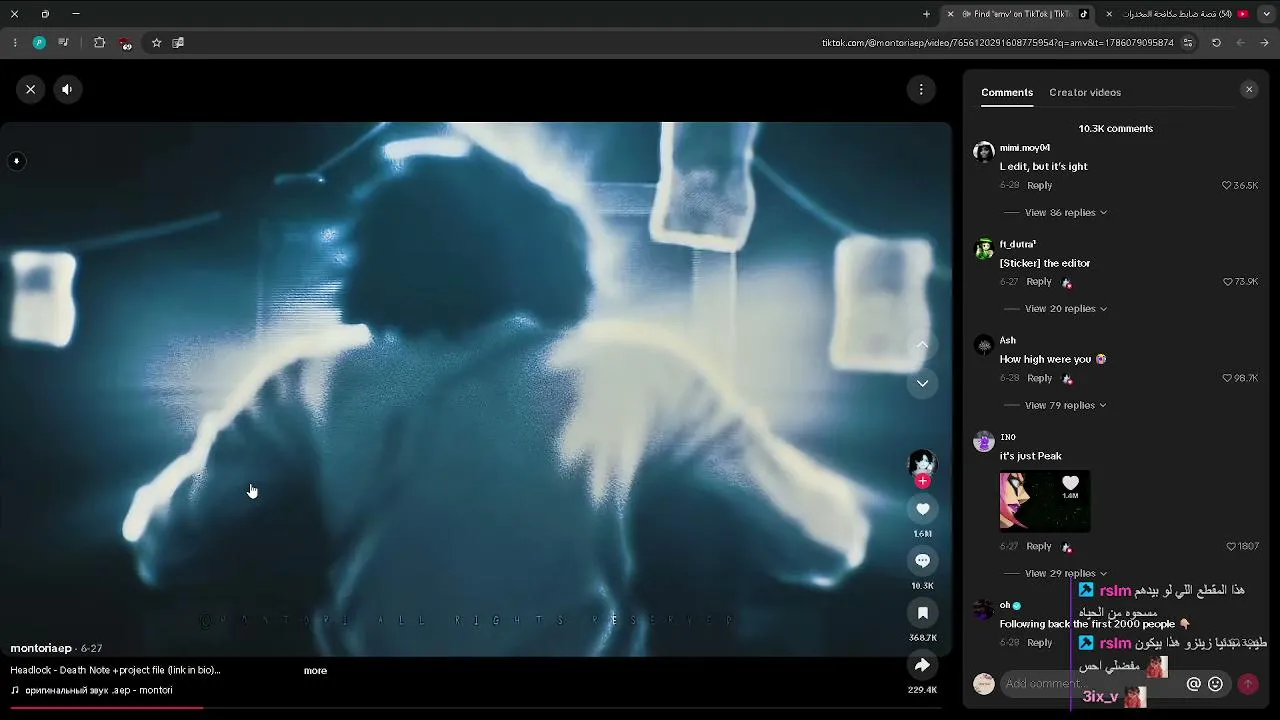Click the red extension icon in toolbar
Image resolution: width=1280 pixels, height=720 pixels.
[125, 43]
